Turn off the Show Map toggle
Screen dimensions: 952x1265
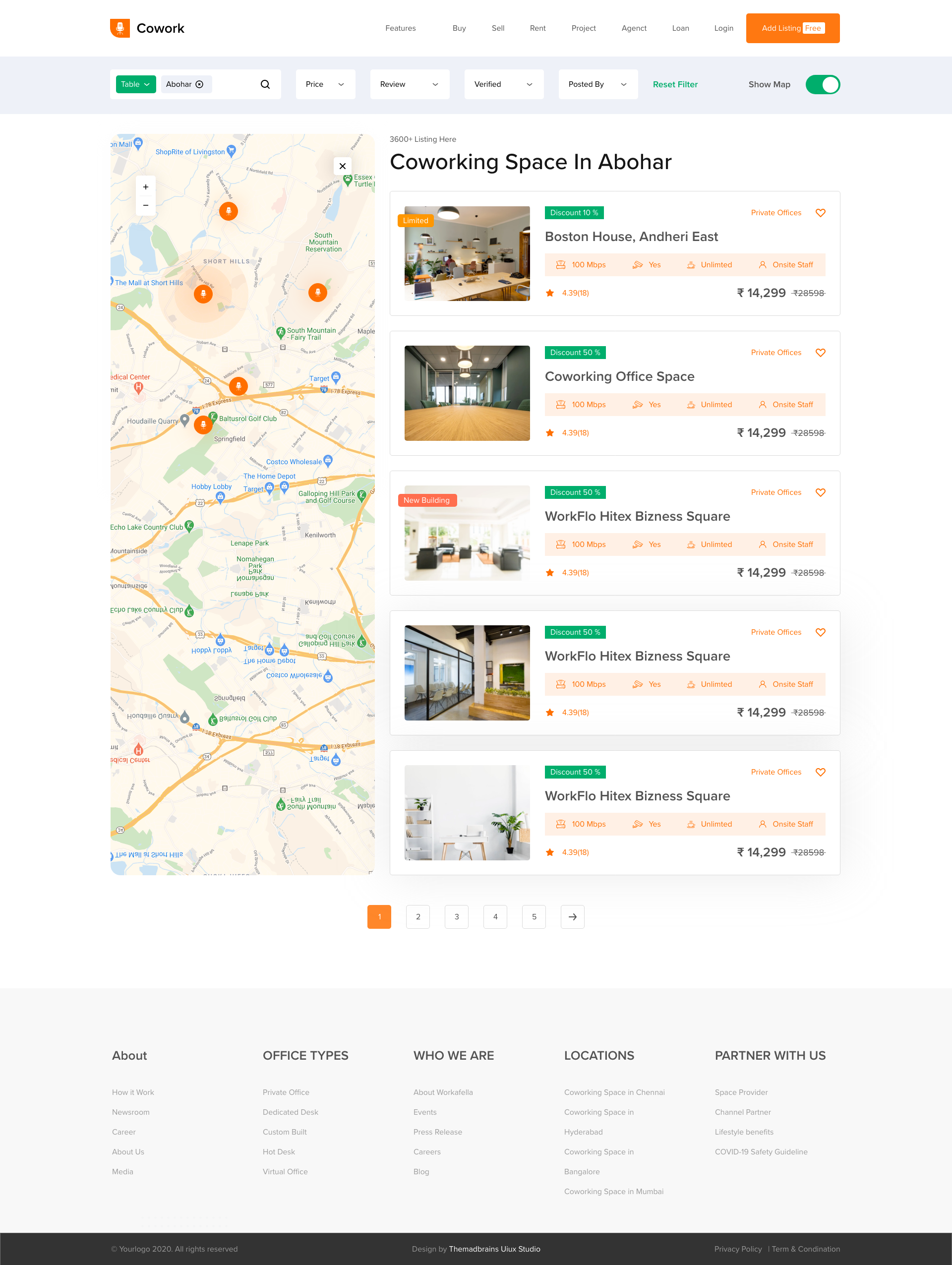coord(822,85)
